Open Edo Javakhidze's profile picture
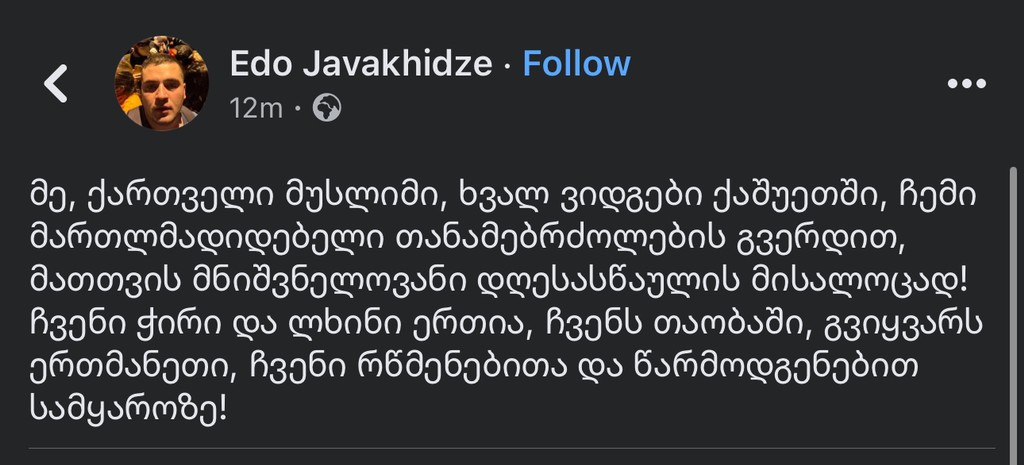 click(x=161, y=83)
